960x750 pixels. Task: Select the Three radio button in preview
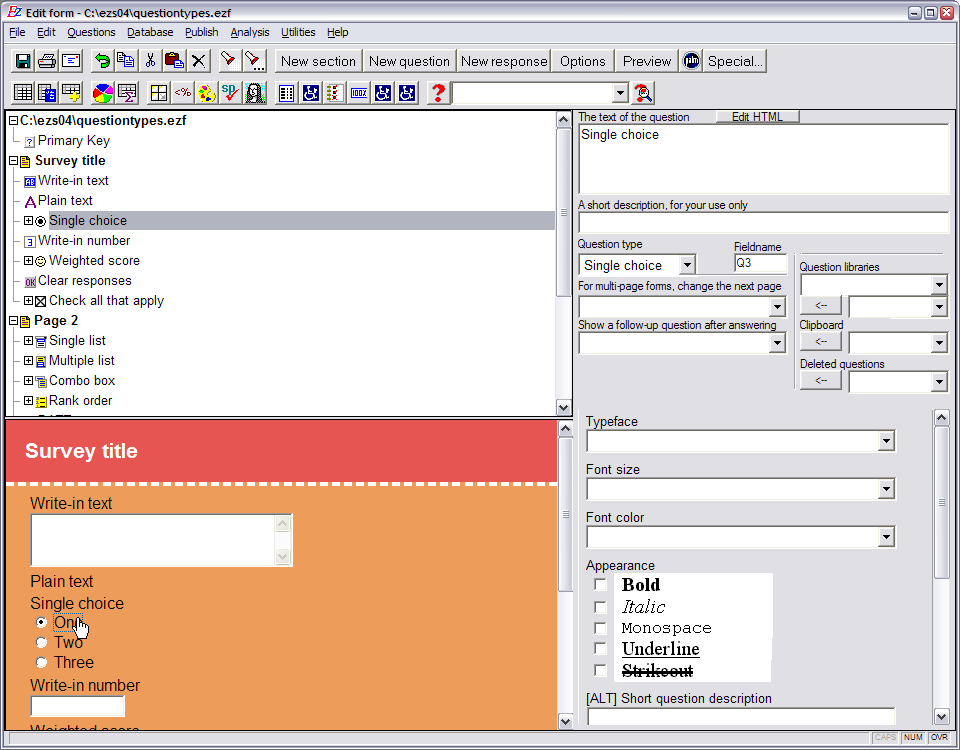coord(41,662)
